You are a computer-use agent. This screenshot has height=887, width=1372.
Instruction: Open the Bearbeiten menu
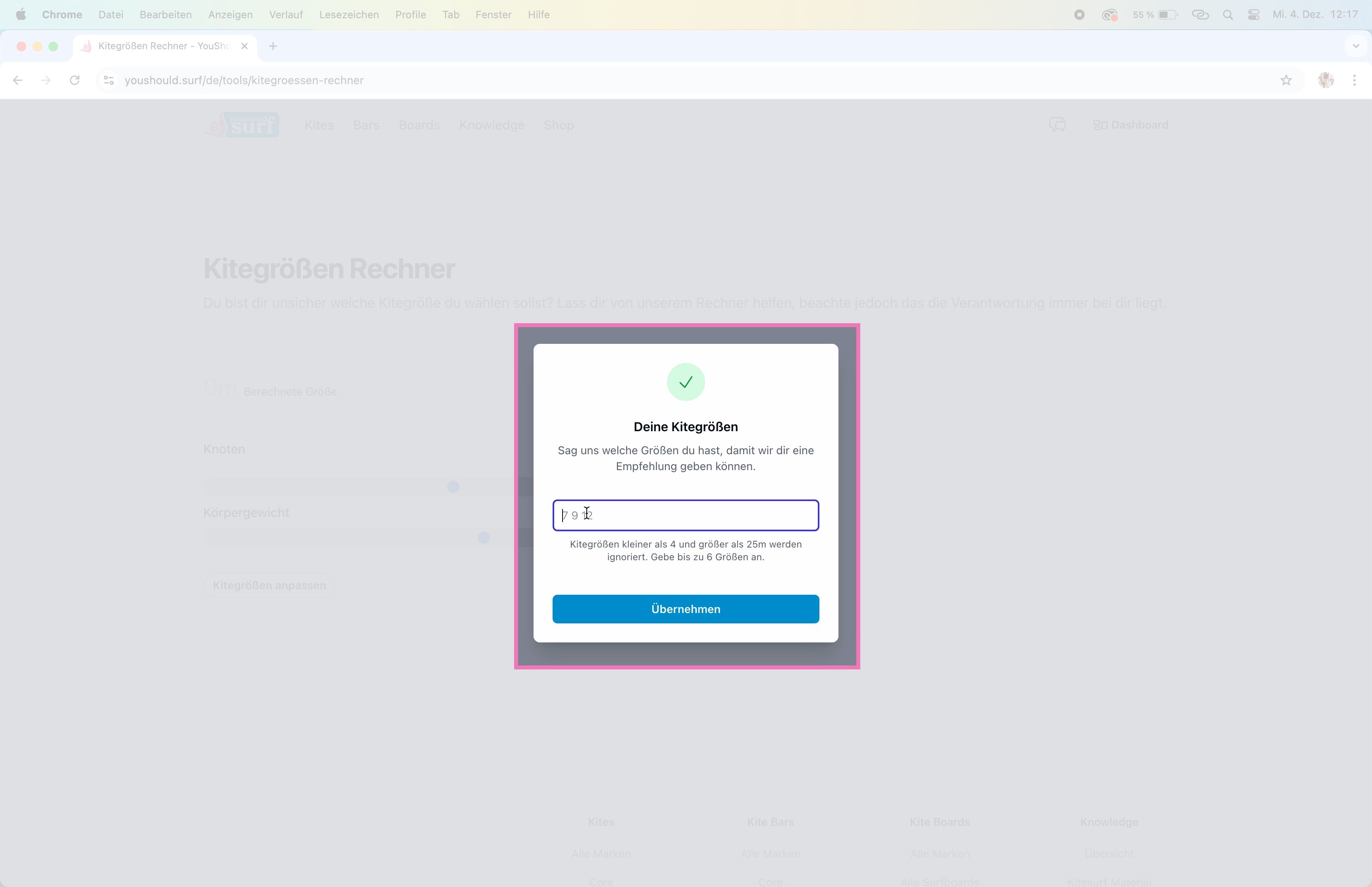pyautogui.click(x=166, y=14)
